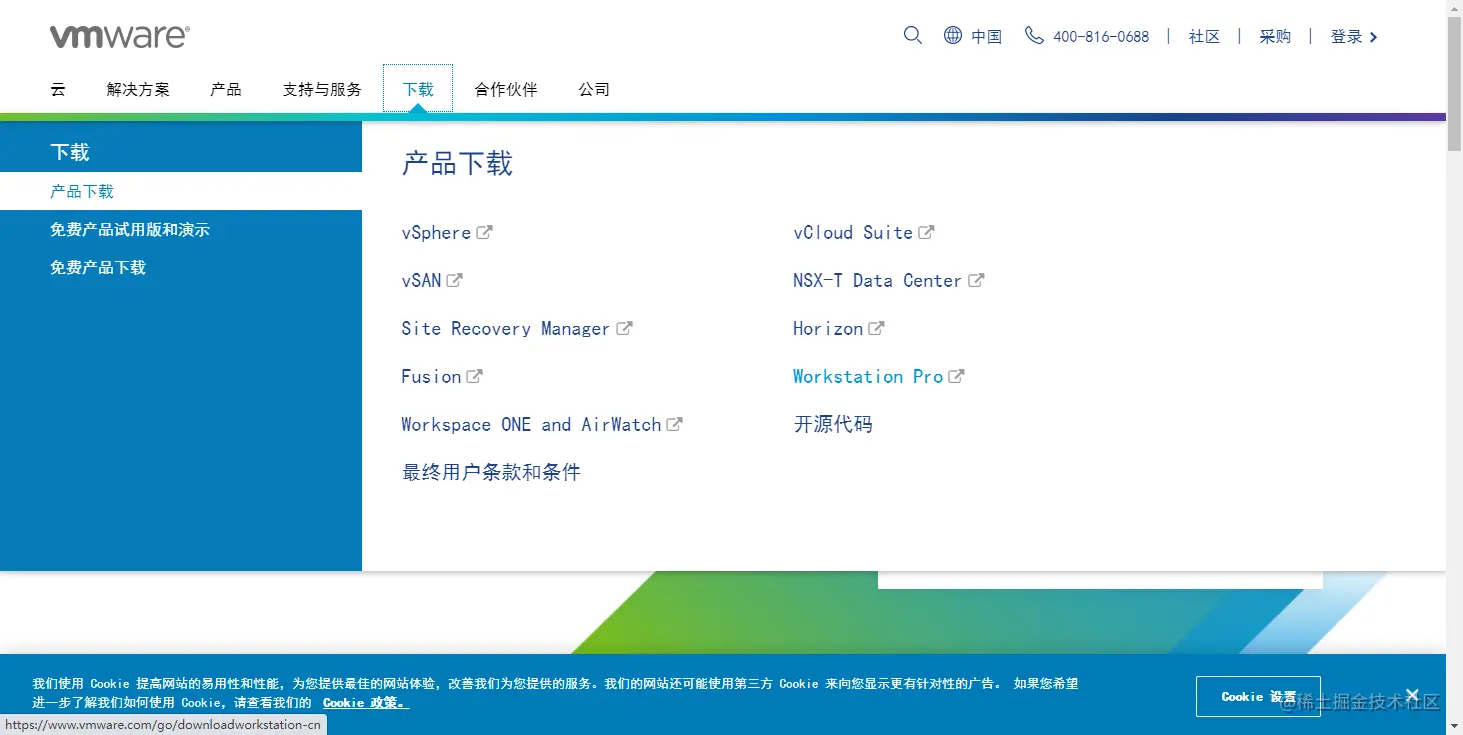Click the arrow next to 登录
This screenshot has height=735, width=1463.
[1374, 37]
